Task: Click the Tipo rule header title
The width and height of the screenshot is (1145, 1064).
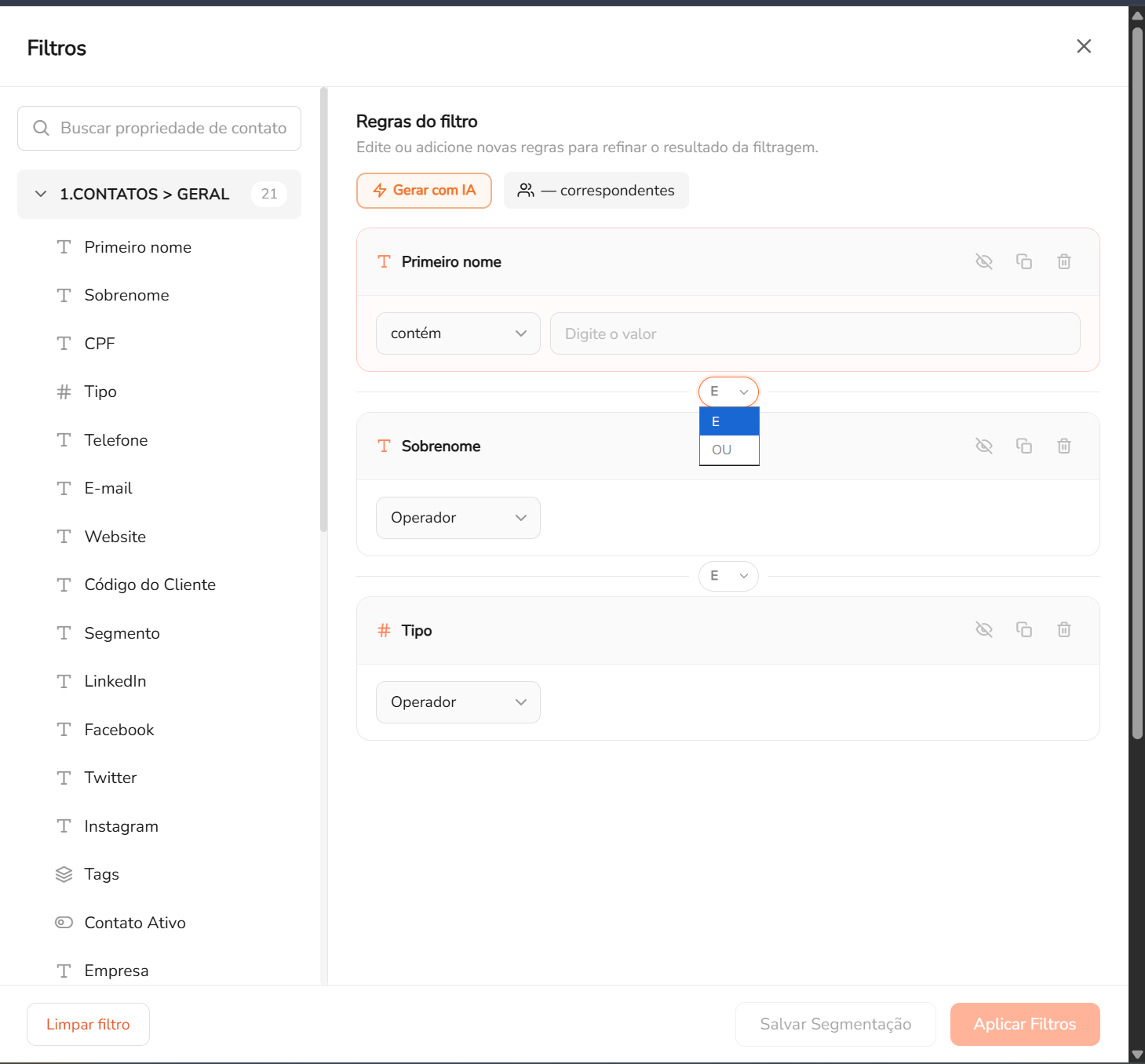Action: click(x=417, y=631)
